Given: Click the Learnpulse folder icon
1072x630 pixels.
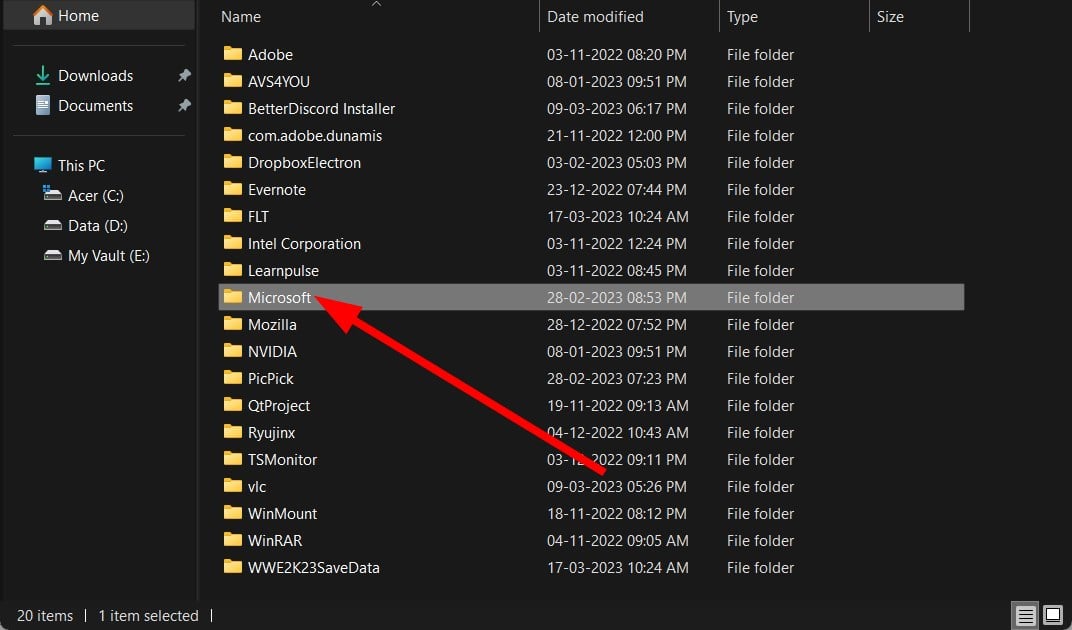Looking at the screenshot, I should pos(232,270).
